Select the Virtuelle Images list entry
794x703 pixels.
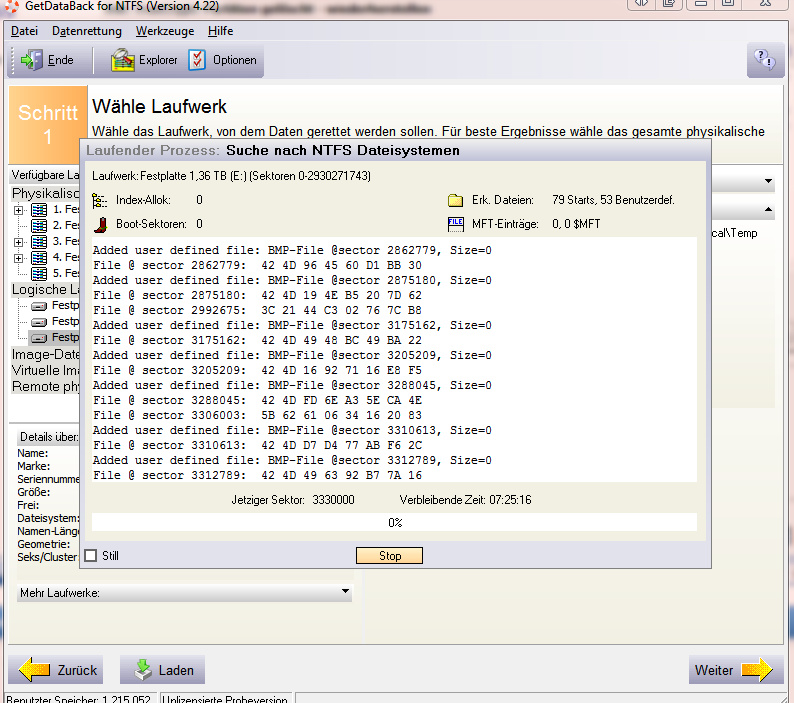(46, 370)
